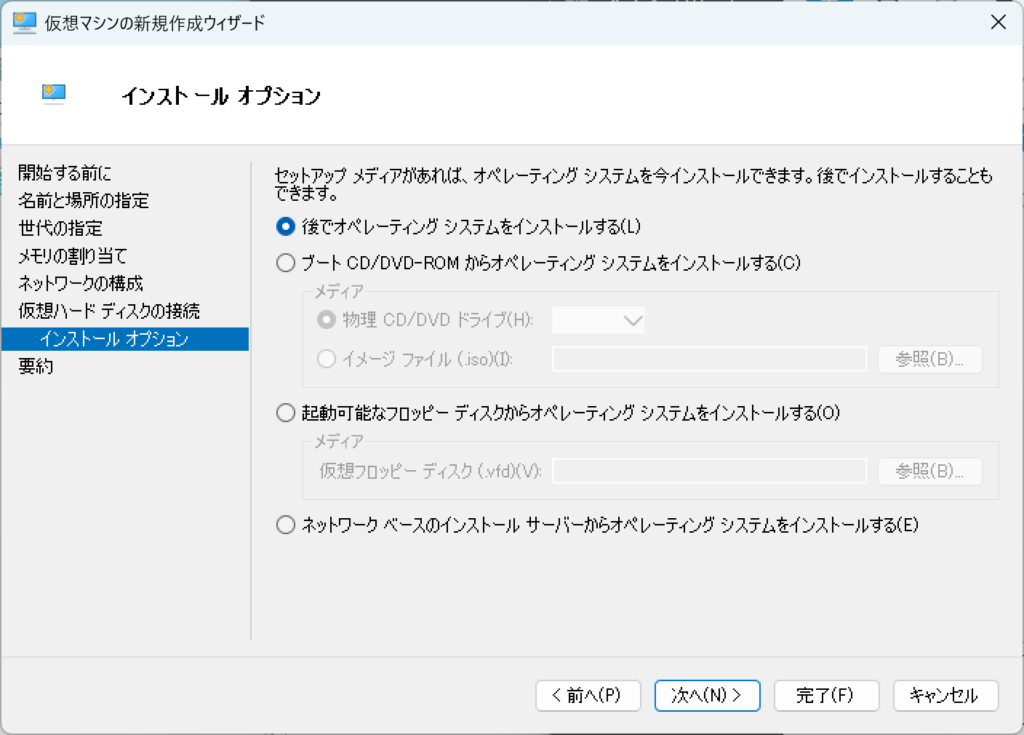Screen dimensions: 1024x735
Task: Open 仮想ハード ディスクの接続 step
Action: pyautogui.click(x=109, y=311)
